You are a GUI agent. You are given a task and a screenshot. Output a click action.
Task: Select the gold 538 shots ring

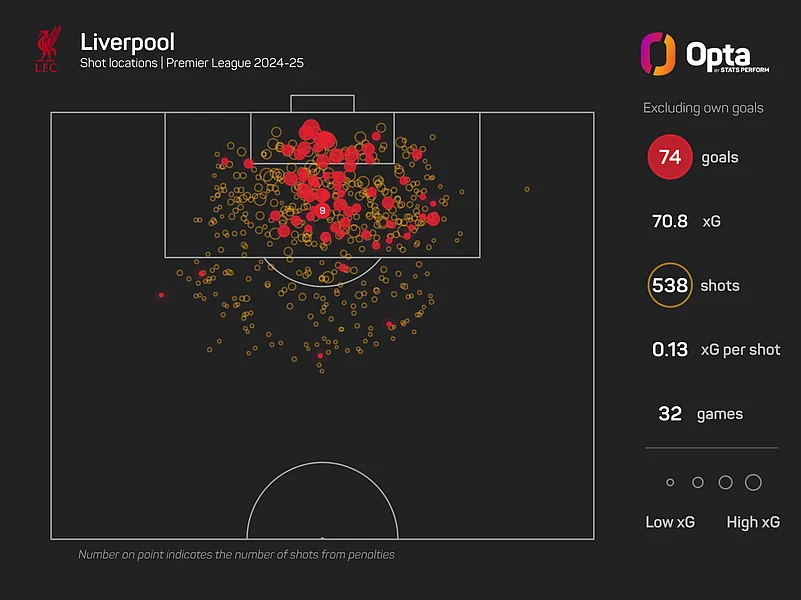pos(670,286)
